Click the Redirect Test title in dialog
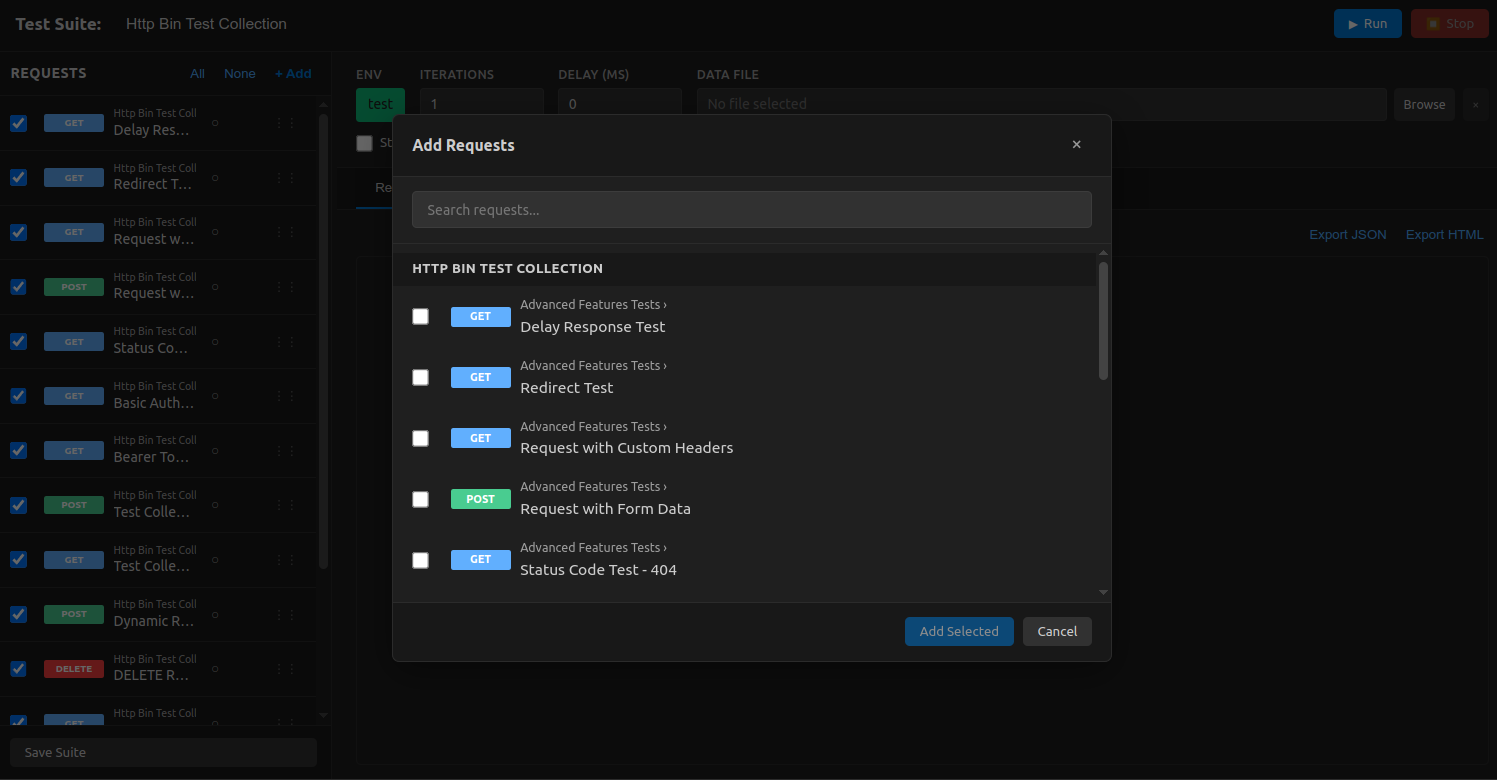This screenshot has height=780, width=1497. 567,388
